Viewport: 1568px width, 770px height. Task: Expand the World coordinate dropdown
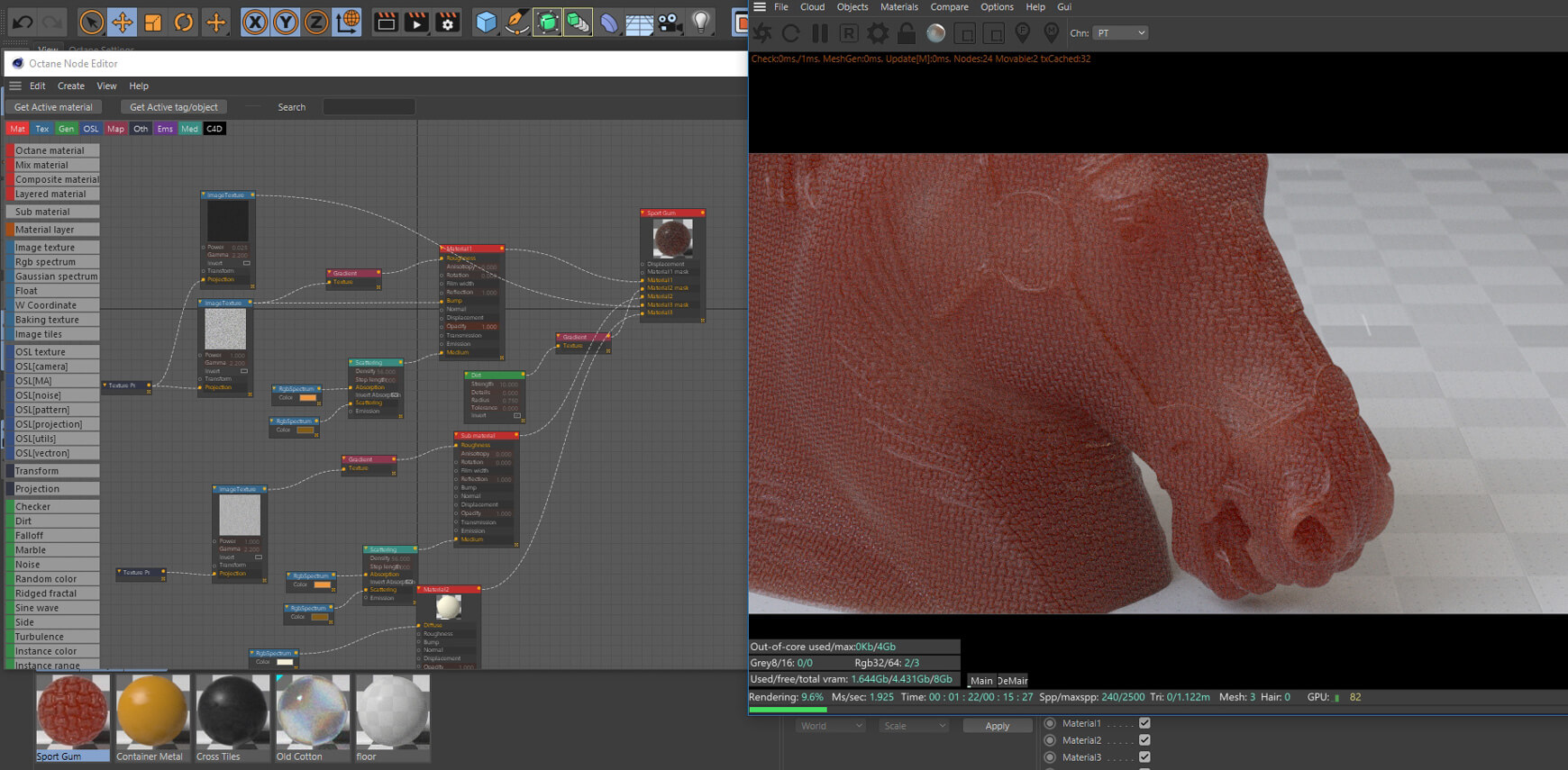831,726
